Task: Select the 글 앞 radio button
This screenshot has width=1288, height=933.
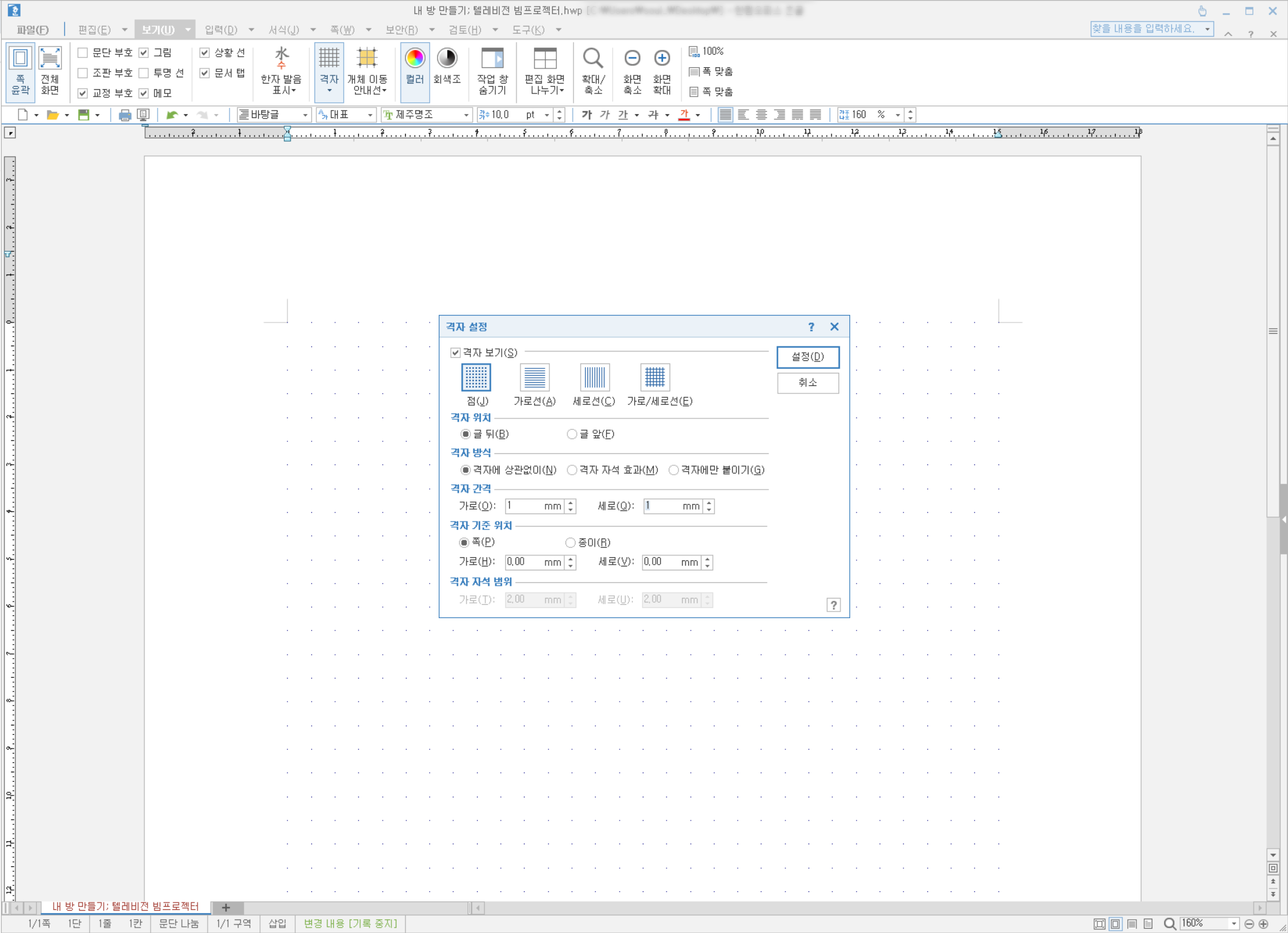Action: (x=572, y=435)
